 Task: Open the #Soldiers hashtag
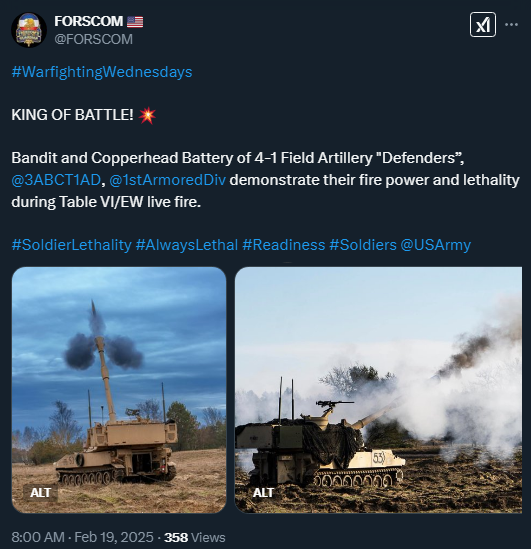363,245
